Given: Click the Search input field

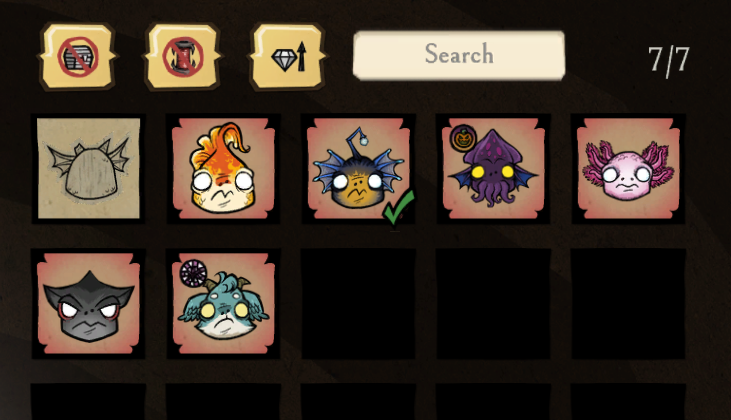Looking at the screenshot, I should pyautogui.click(x=459, y=55).
